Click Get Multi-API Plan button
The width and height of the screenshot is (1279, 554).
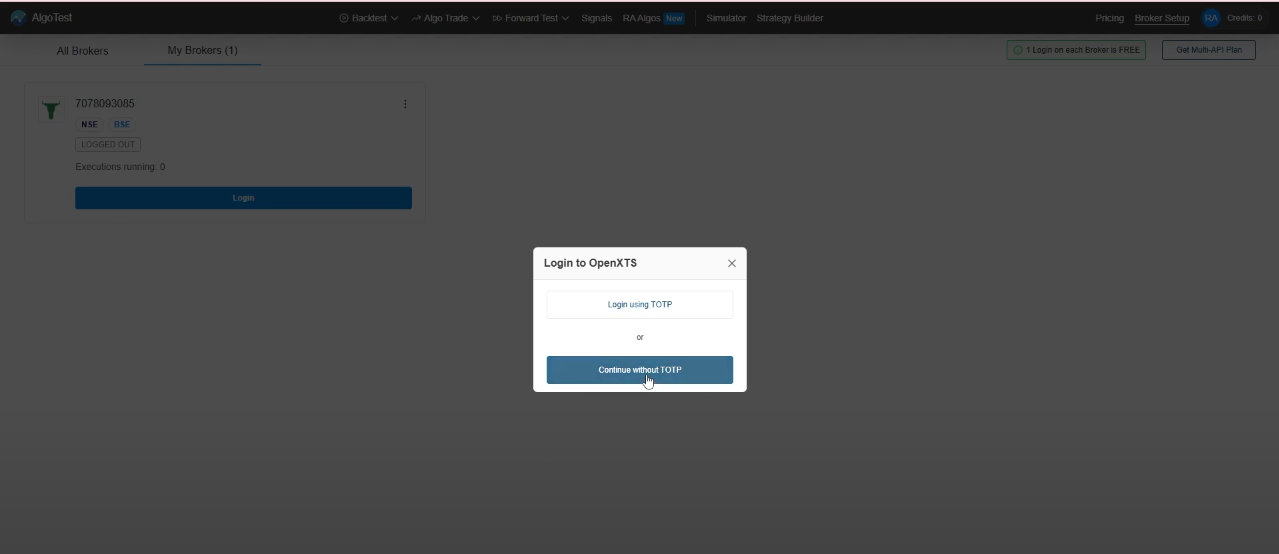pos(1208,50)
